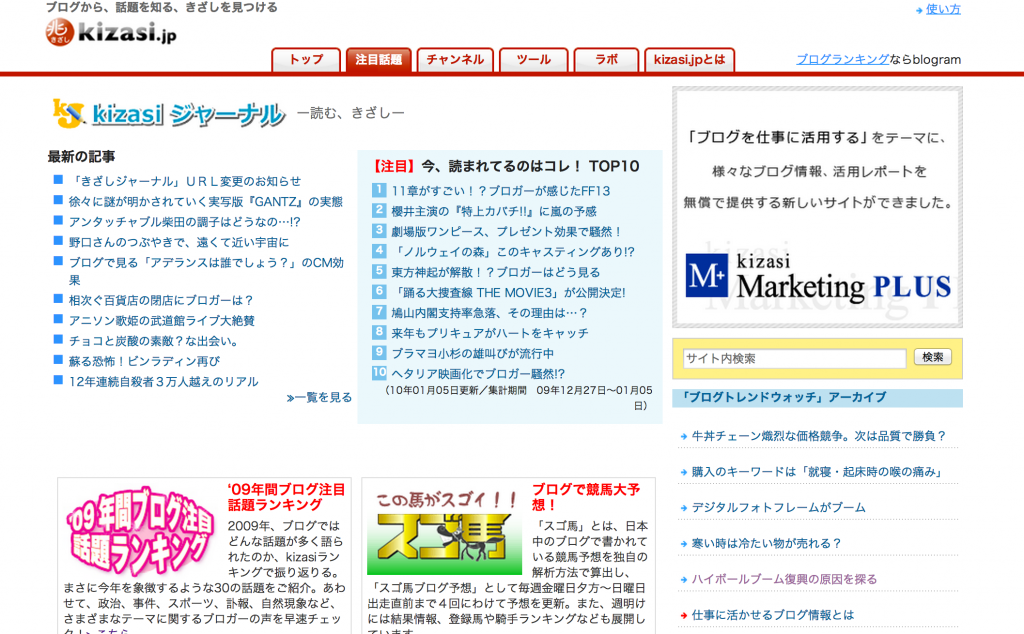The width and height of the screenshot is (1024, 634).
Task: Follow the ブログランキング link
Action: (x=842, y=59)
